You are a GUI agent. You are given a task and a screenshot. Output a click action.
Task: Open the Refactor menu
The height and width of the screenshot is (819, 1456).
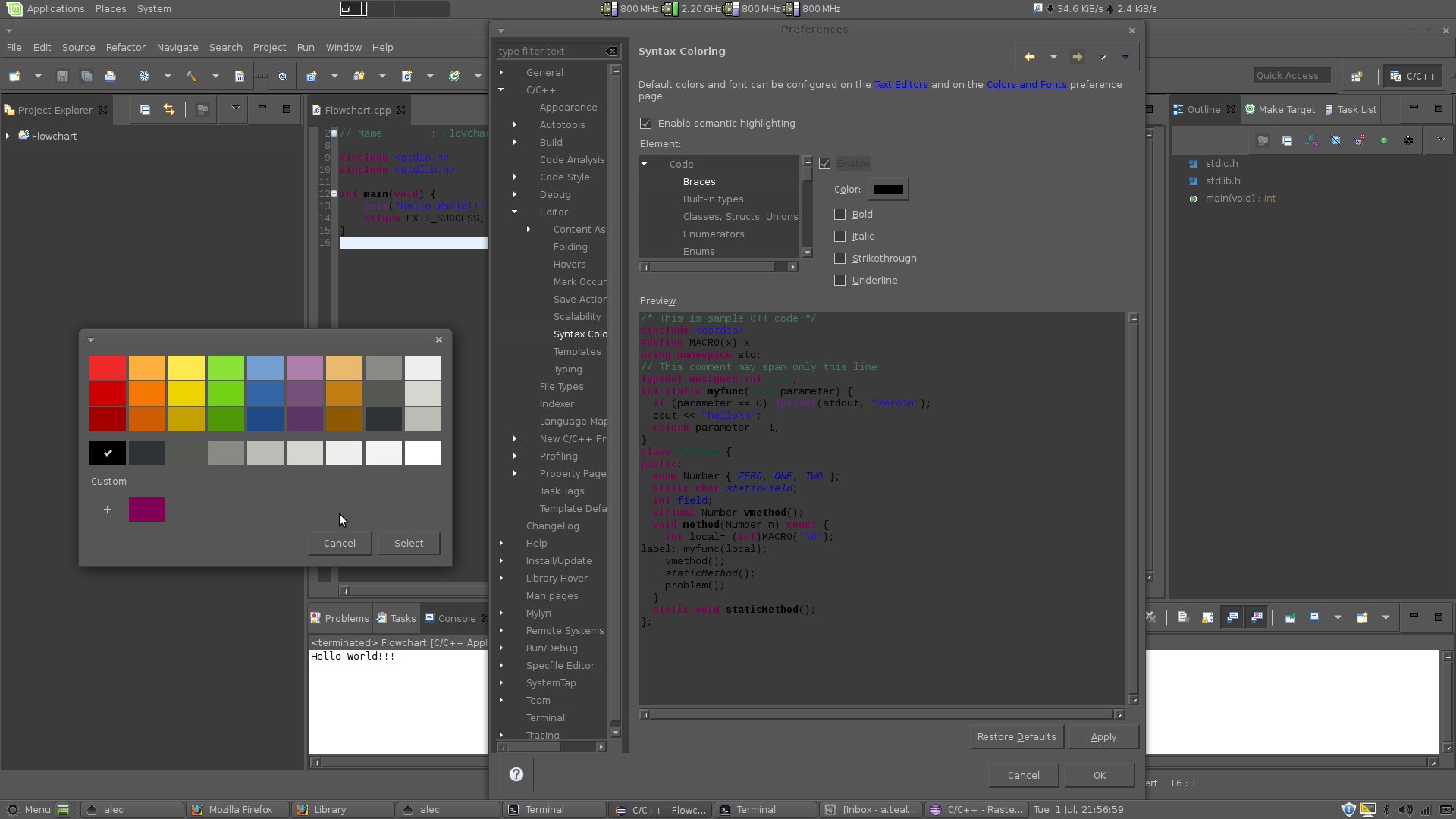(125, 47)
